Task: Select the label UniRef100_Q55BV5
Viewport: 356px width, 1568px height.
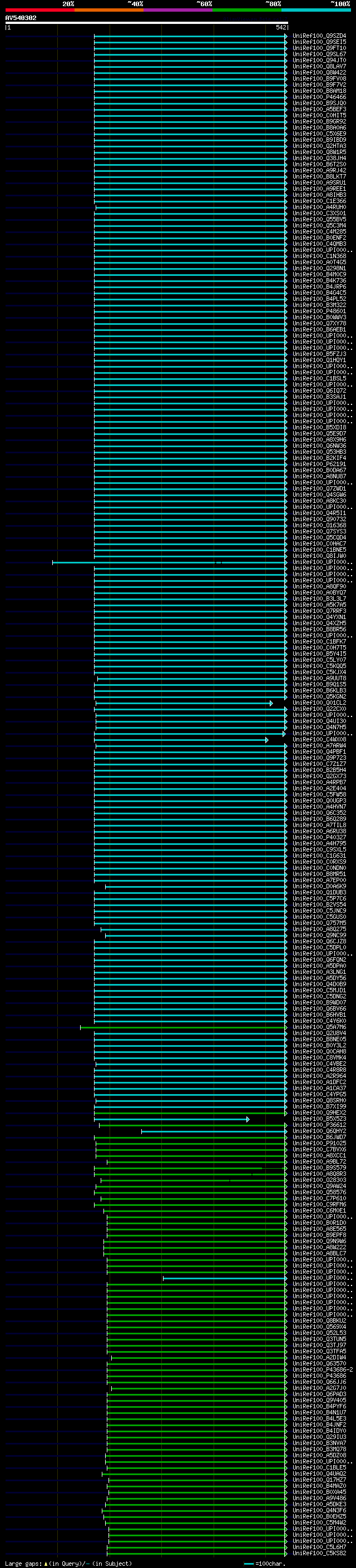Action: [319, 220]
